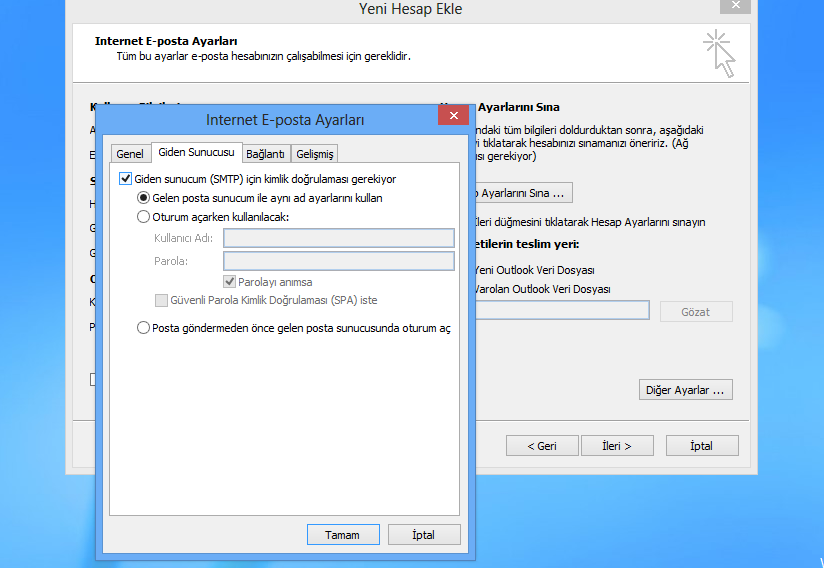Click the Gözat browse button

[695, 312]
